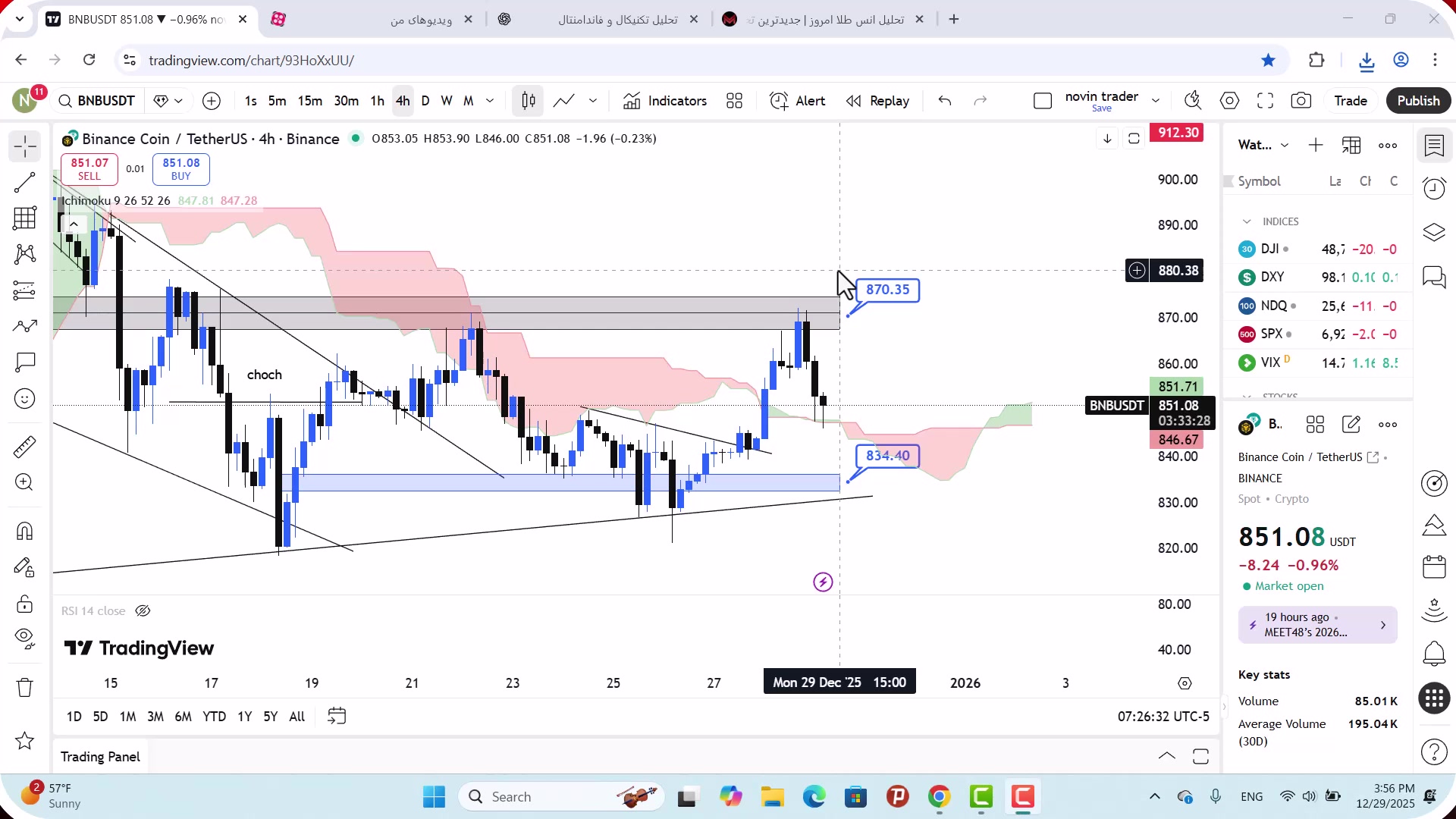
Task: Open the chart patterns tool
Action: [25, 254]
